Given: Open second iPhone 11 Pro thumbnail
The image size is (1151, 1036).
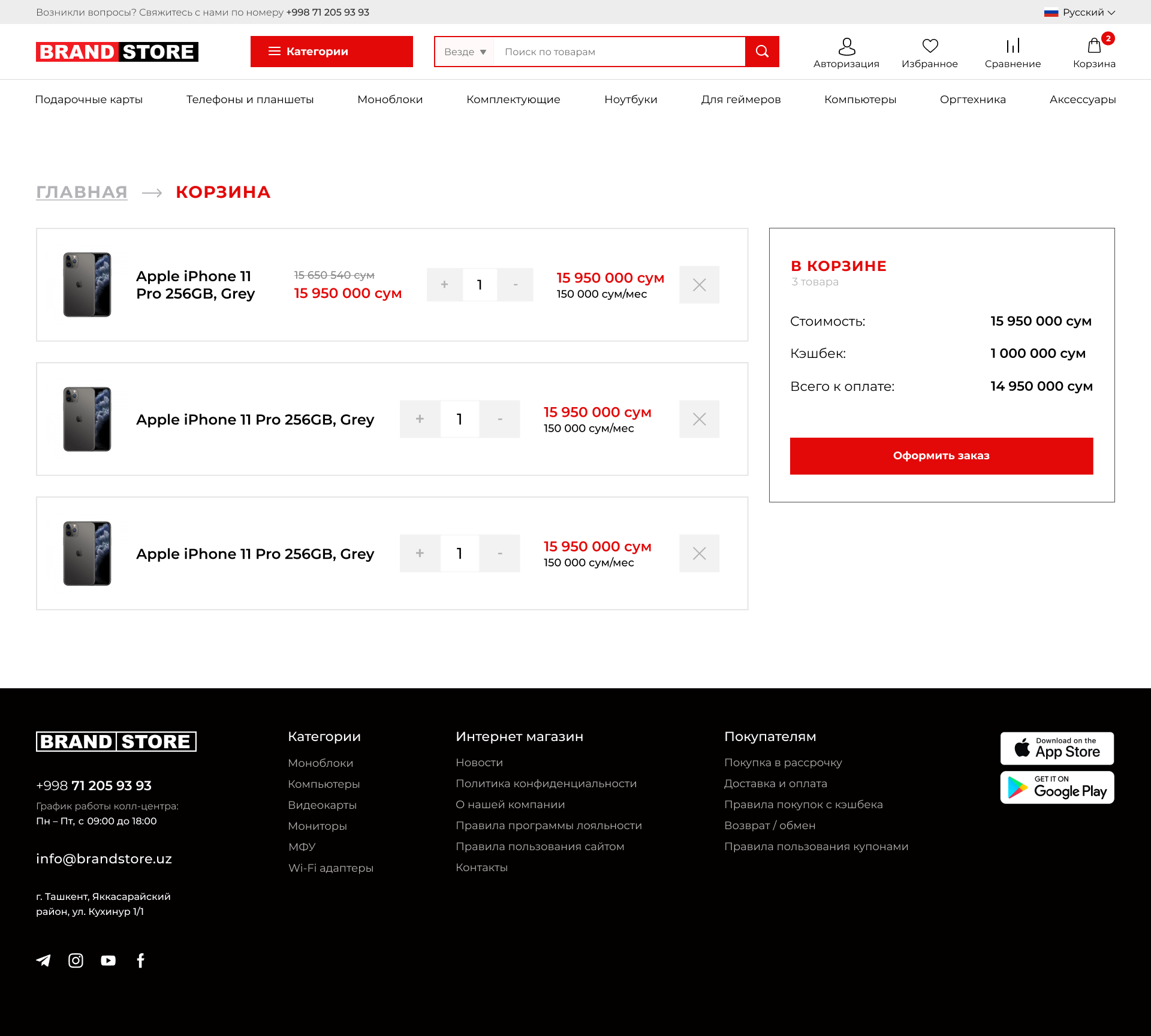Looking at the screenshot, I should pos(87,419).
